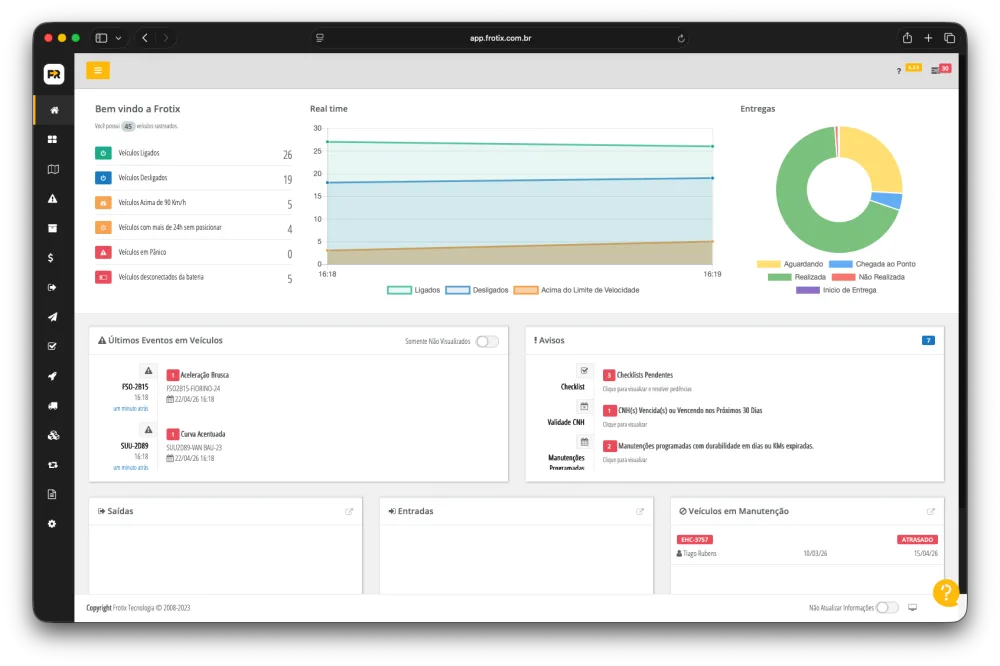This screenshot has width=1000, height=666.
Task: Open the truck icon in the sidebar
Action: (53, 406)
